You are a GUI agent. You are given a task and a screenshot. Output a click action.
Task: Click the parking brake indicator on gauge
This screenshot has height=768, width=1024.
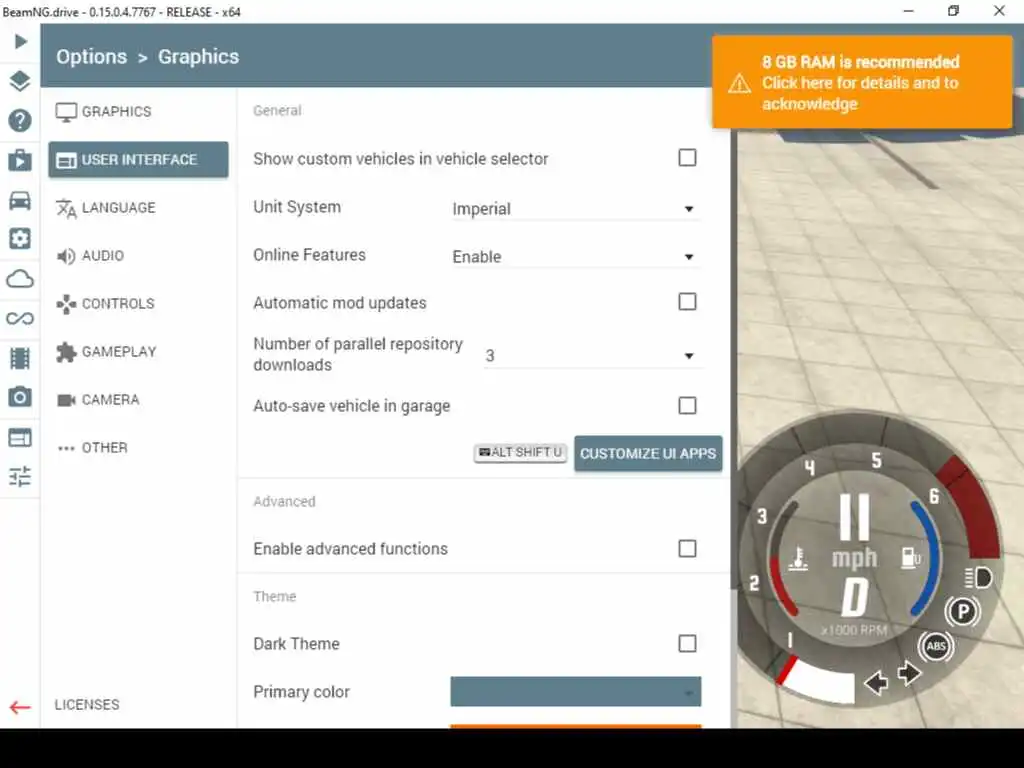coord(962,611)
